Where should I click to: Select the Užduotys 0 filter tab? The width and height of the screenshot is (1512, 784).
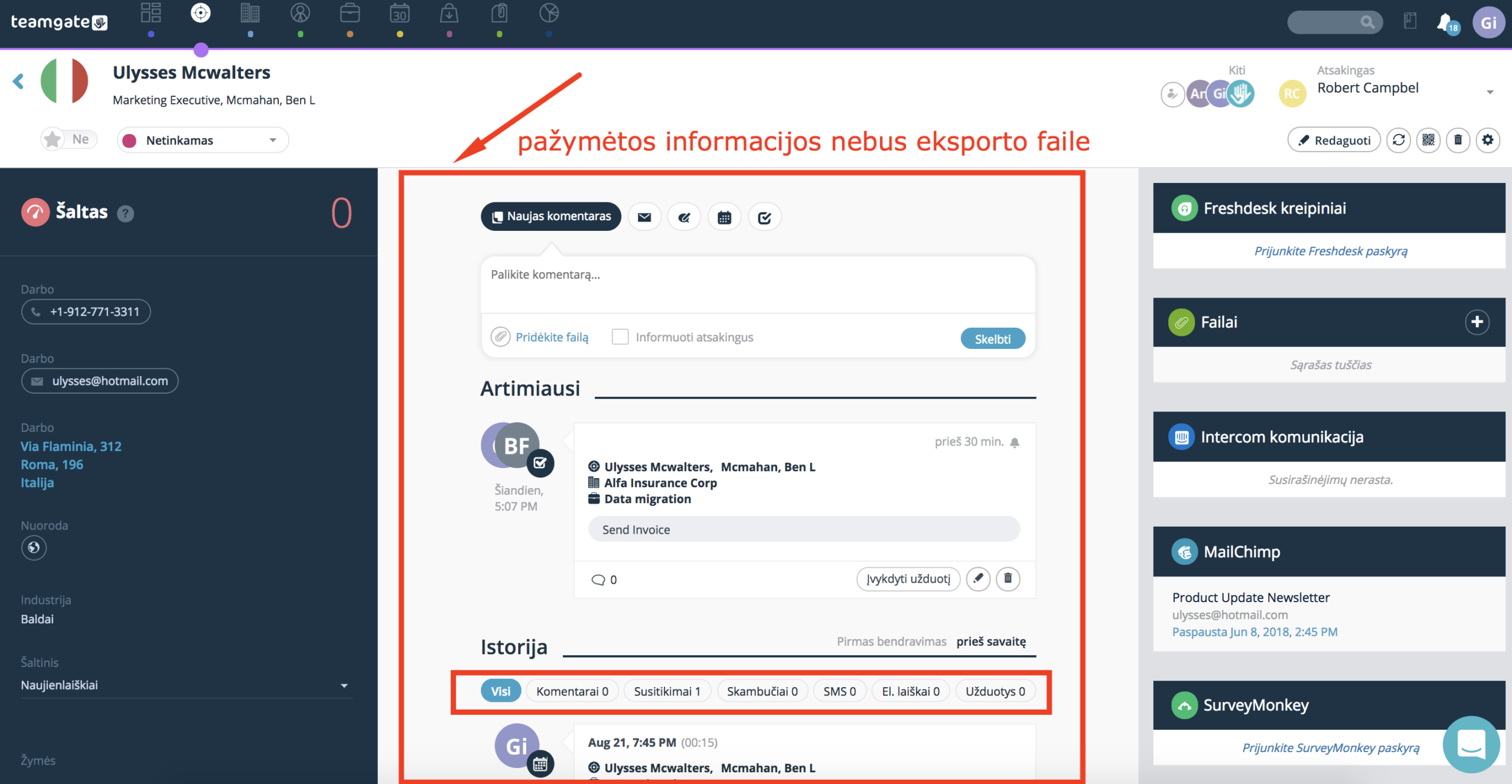coord(995,691)
